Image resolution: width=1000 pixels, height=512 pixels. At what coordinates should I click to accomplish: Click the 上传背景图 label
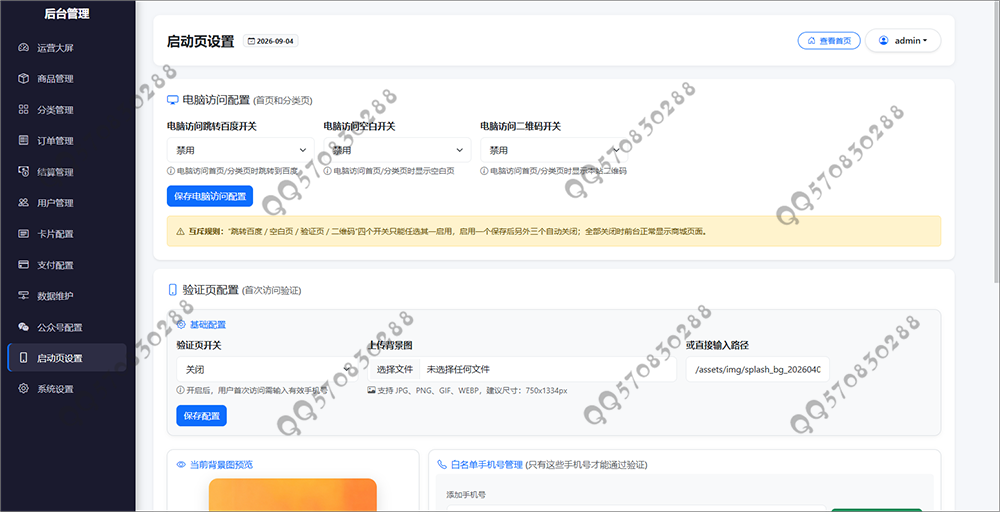(390, 345)
